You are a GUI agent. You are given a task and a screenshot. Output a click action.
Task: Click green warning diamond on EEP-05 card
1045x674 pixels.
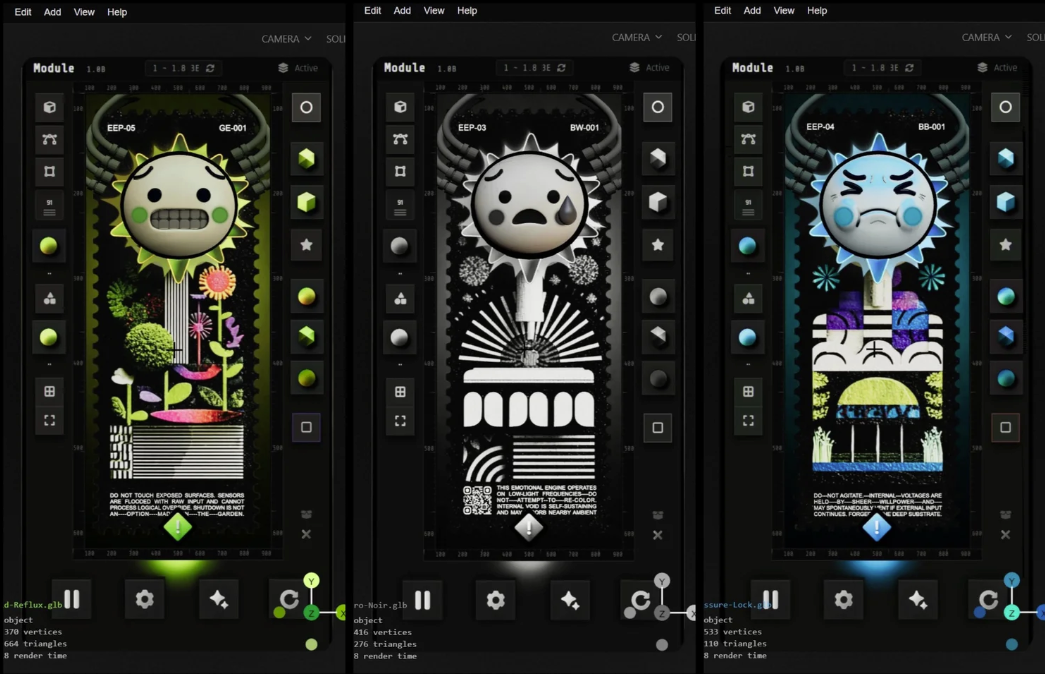[178, 527]
